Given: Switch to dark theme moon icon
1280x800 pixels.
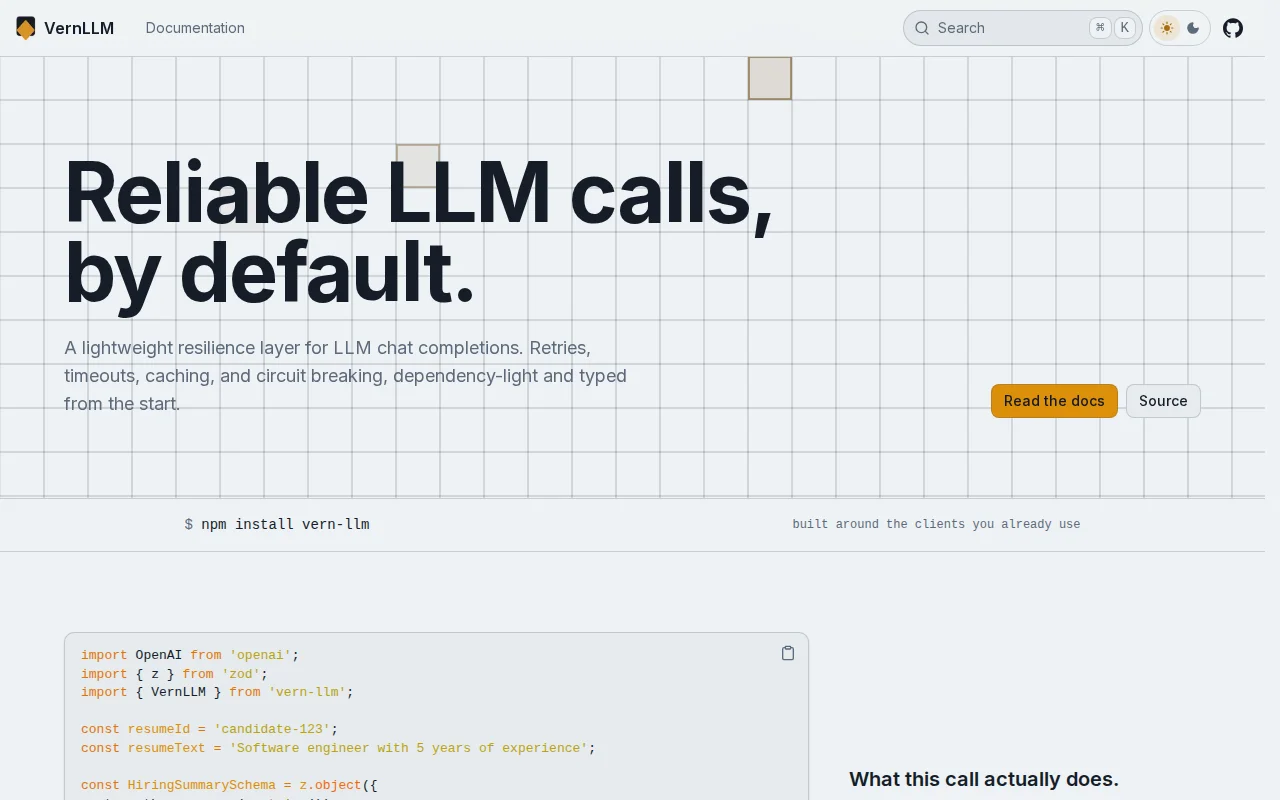Looking at the screenshot, I should pos(1193,28).
